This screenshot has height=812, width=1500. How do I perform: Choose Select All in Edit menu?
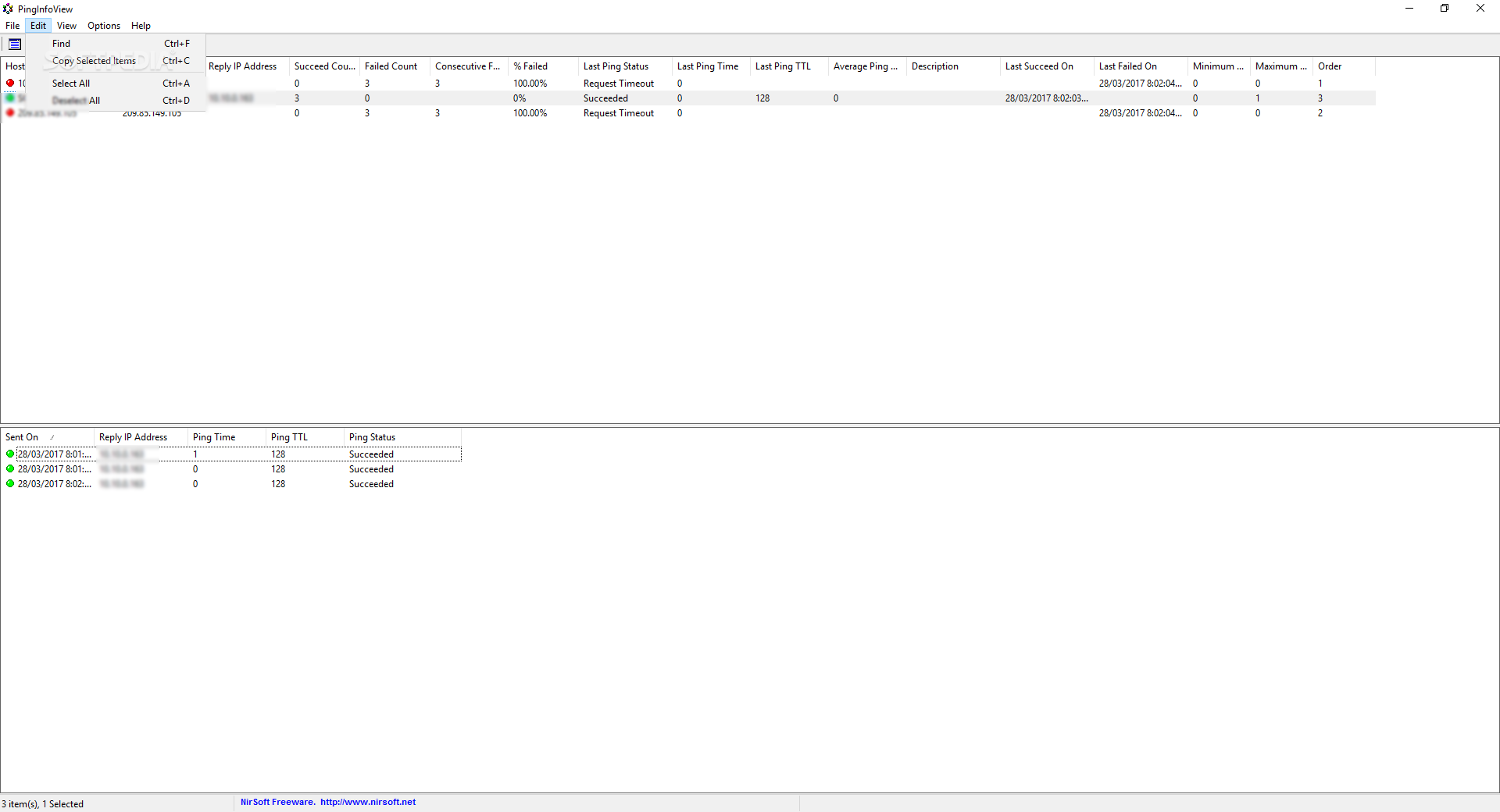pos(116,84)
